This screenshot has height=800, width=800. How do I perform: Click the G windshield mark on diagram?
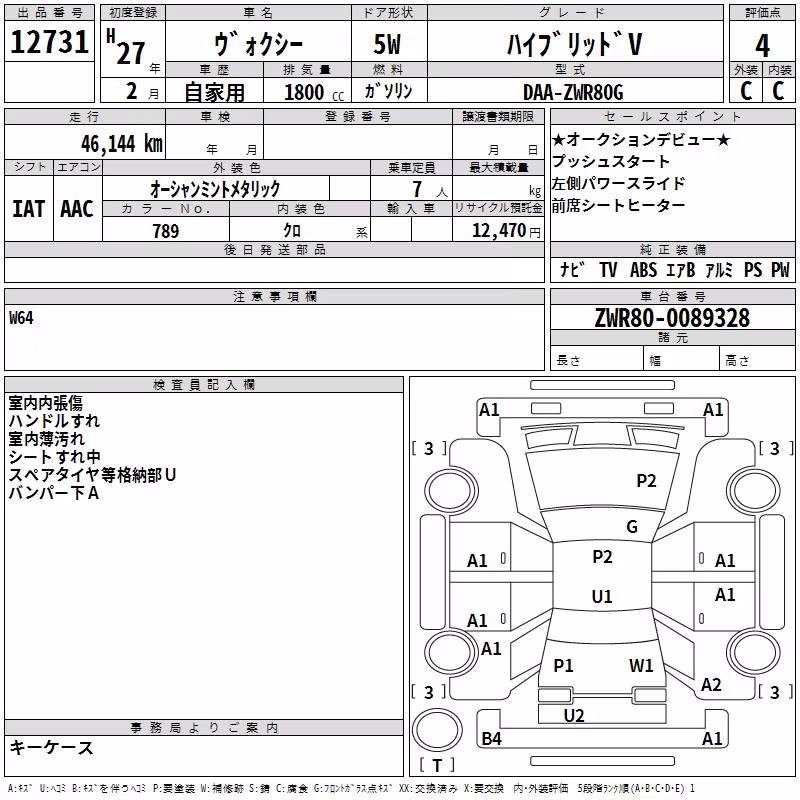(632, 527)
